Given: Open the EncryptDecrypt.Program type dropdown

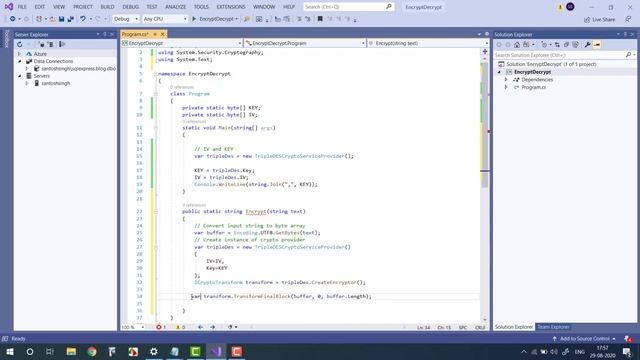Looking at the screenshot, I should pos(305,43).
